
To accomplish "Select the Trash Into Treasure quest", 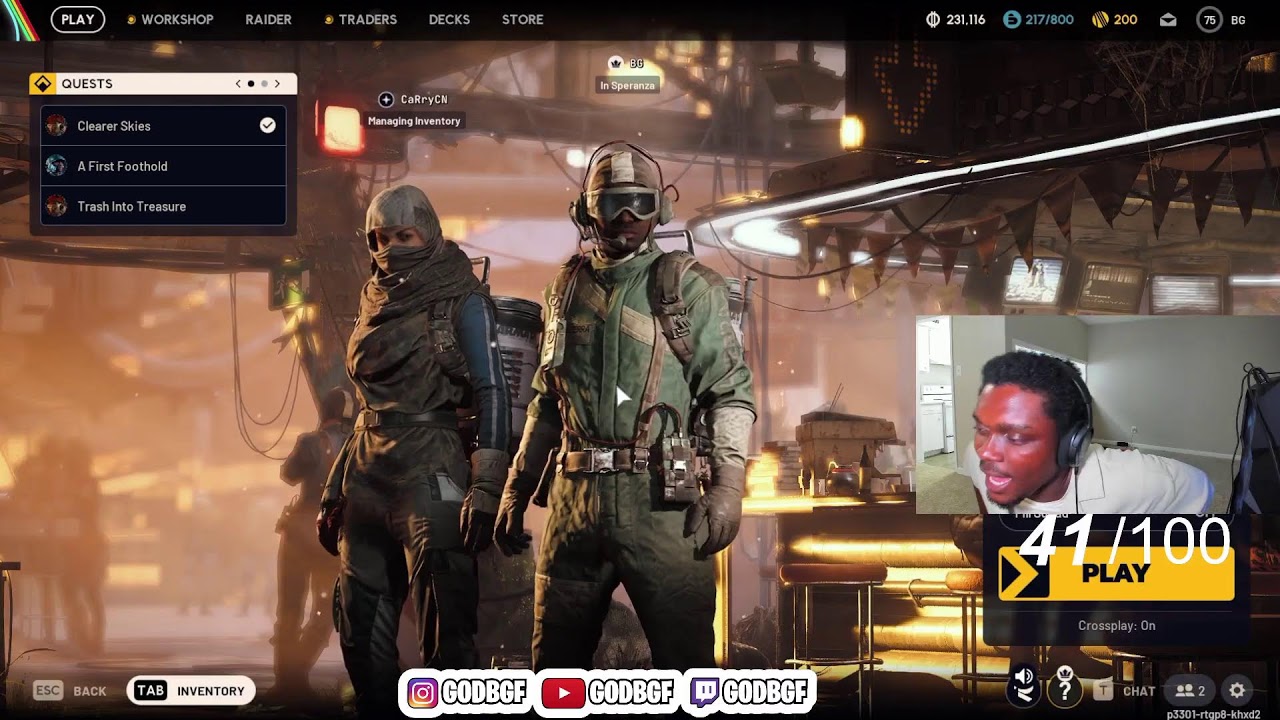I will (x=163, y=206).
